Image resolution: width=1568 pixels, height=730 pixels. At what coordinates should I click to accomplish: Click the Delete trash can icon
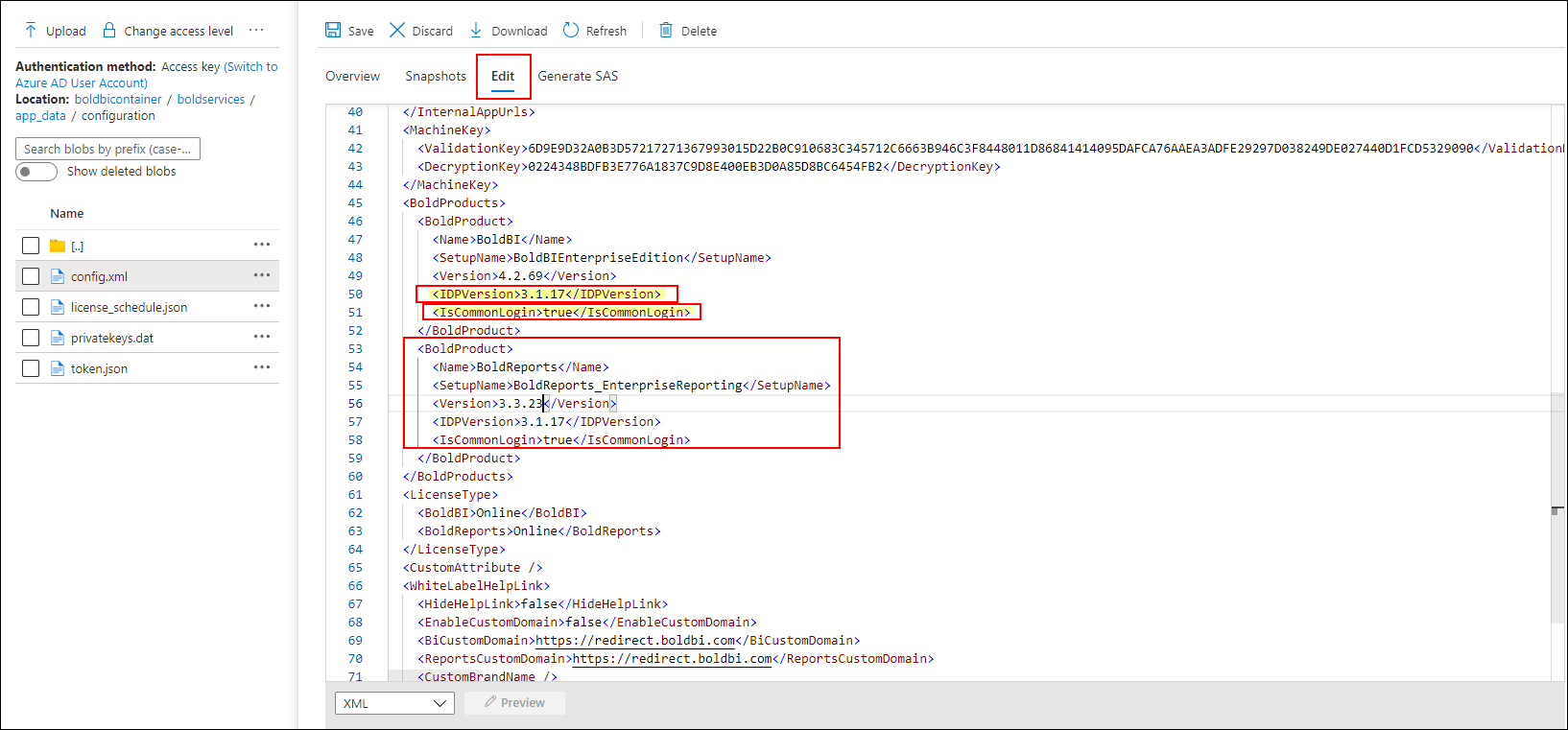click(x=666, y=30)
